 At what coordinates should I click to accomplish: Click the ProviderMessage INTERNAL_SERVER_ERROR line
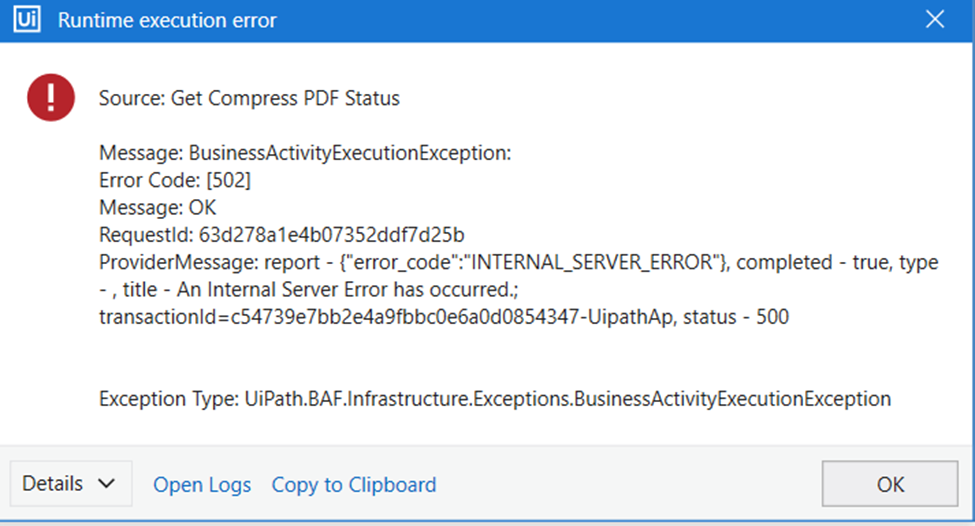tap(519, 262)
